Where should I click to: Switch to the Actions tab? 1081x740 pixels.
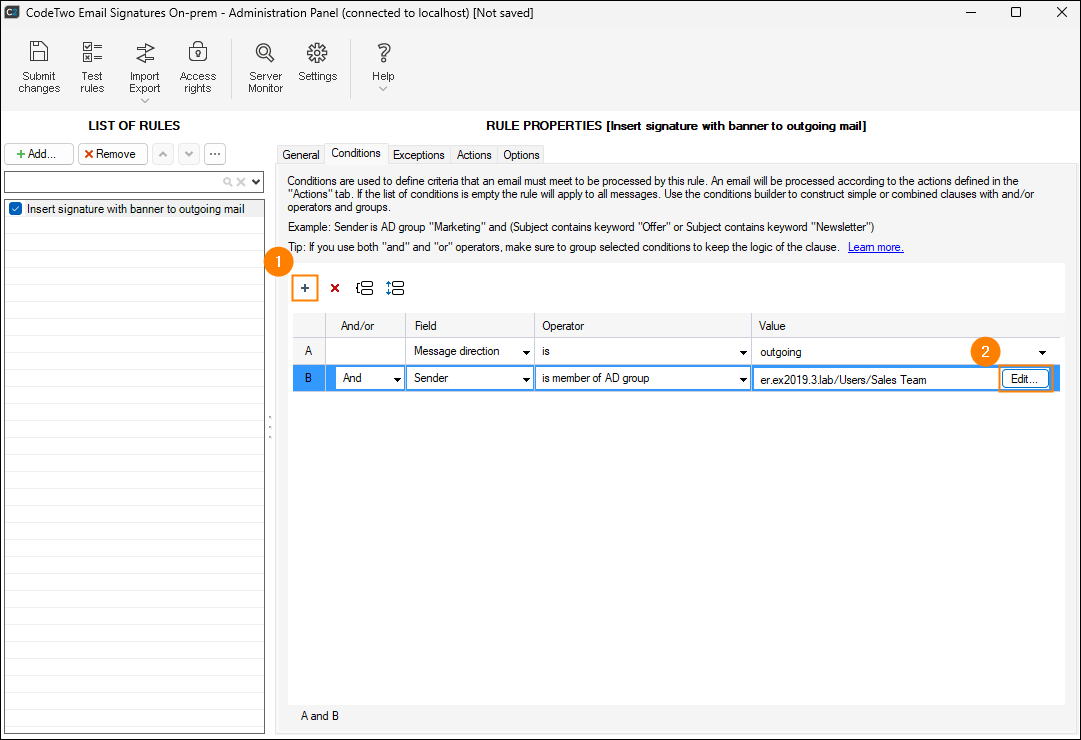tap(474, 155)
